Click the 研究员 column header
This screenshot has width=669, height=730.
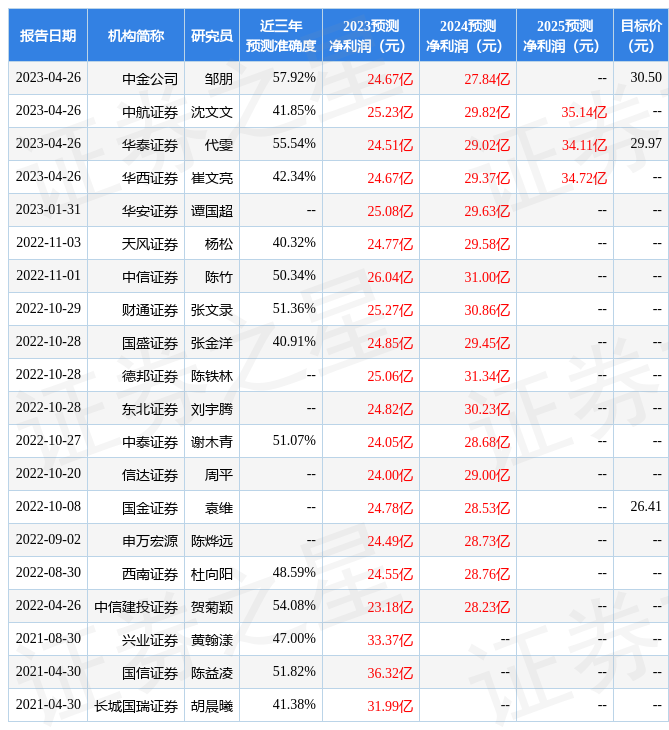pyautogui.click(x=212, y=35)
